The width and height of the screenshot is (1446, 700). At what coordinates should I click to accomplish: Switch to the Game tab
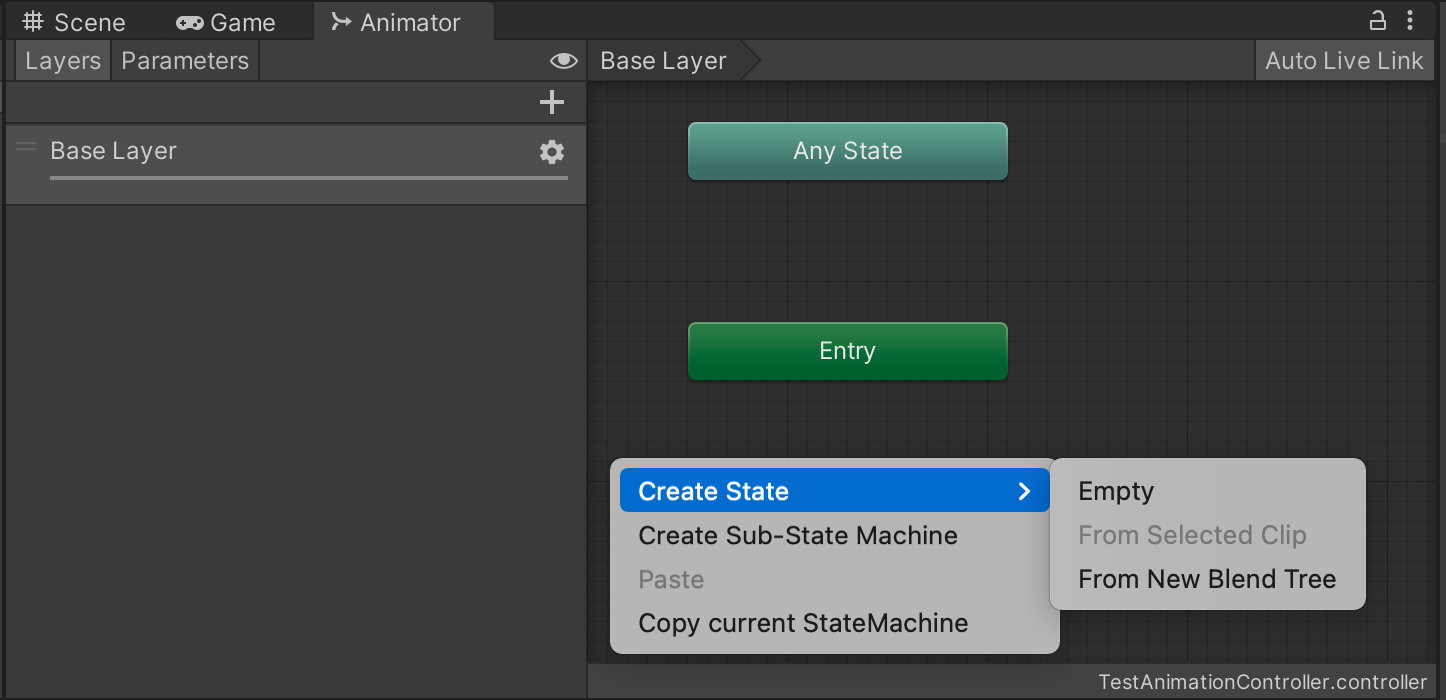226,22
